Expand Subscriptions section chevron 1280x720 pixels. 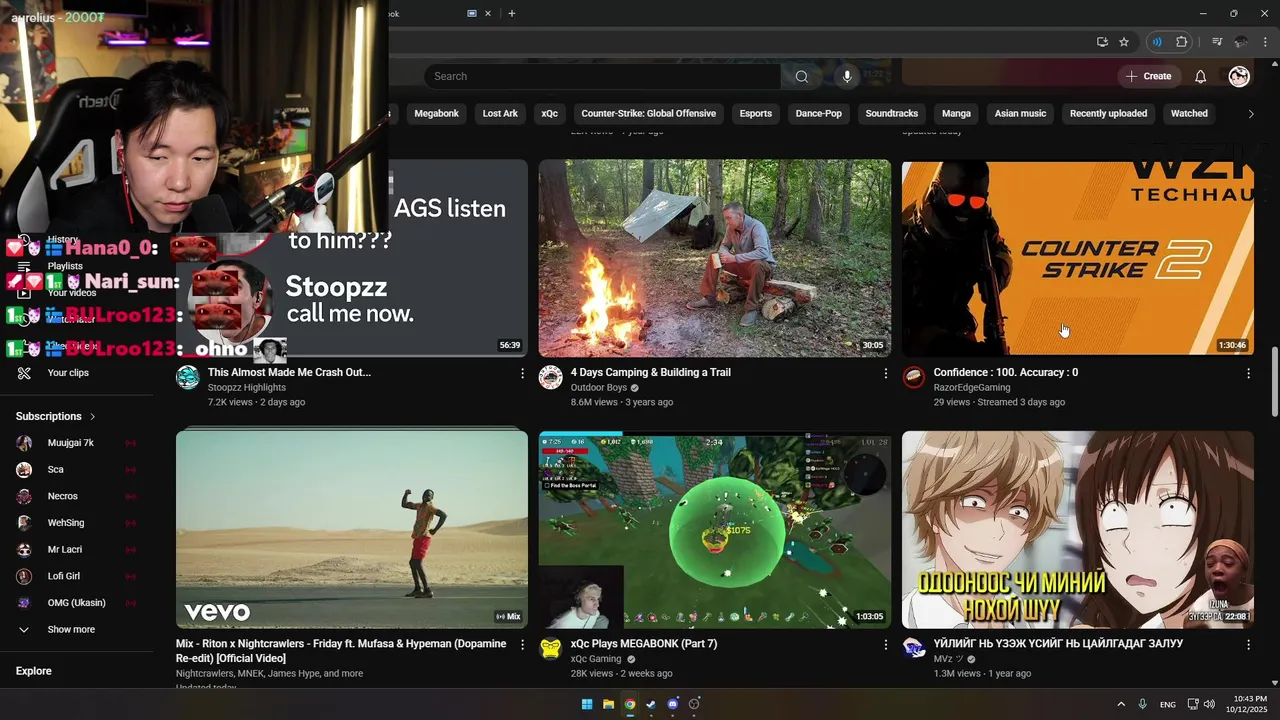coord(93,416)
